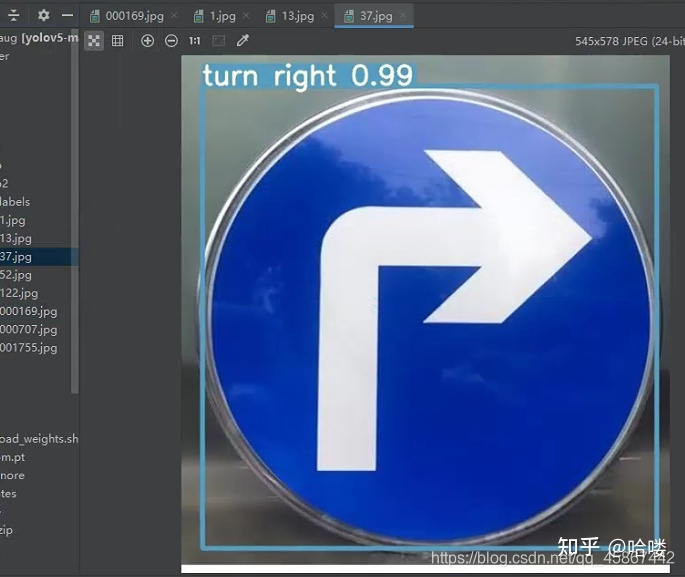Select the .pt weights file in tree
Viewport: 685px width, 577px height.
coord(13,457)
